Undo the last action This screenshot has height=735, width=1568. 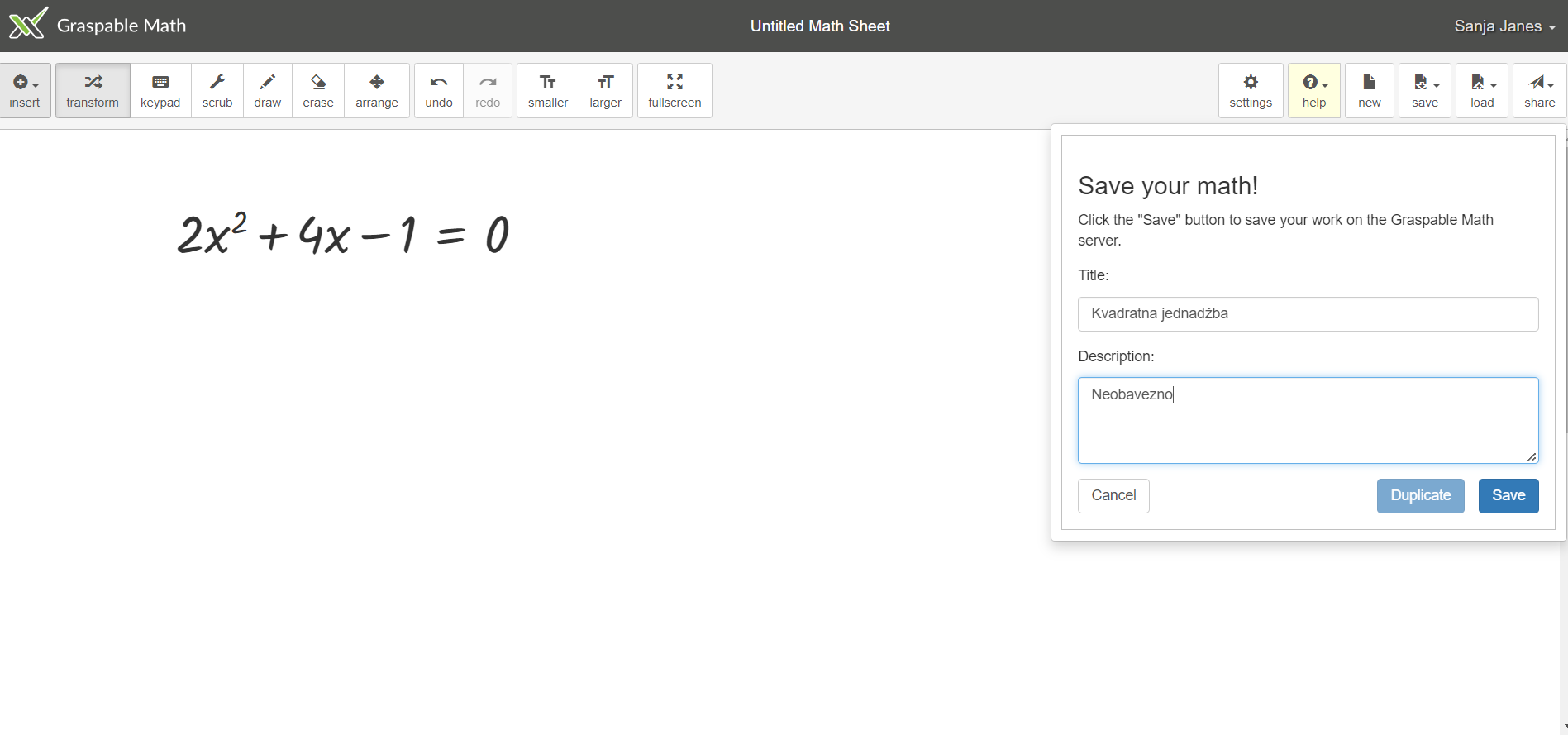[x=439, y=91]
